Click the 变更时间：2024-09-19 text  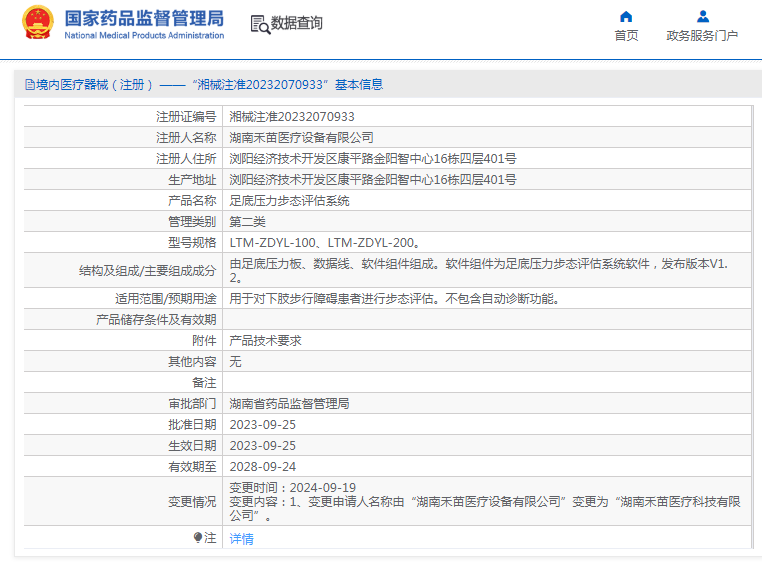[x=293, y=487]
